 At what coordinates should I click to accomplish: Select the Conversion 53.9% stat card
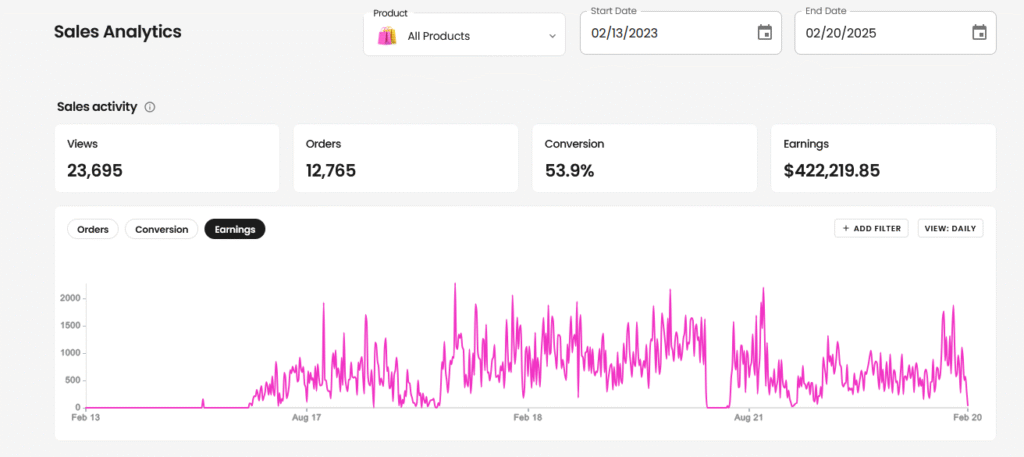(644, 158)
